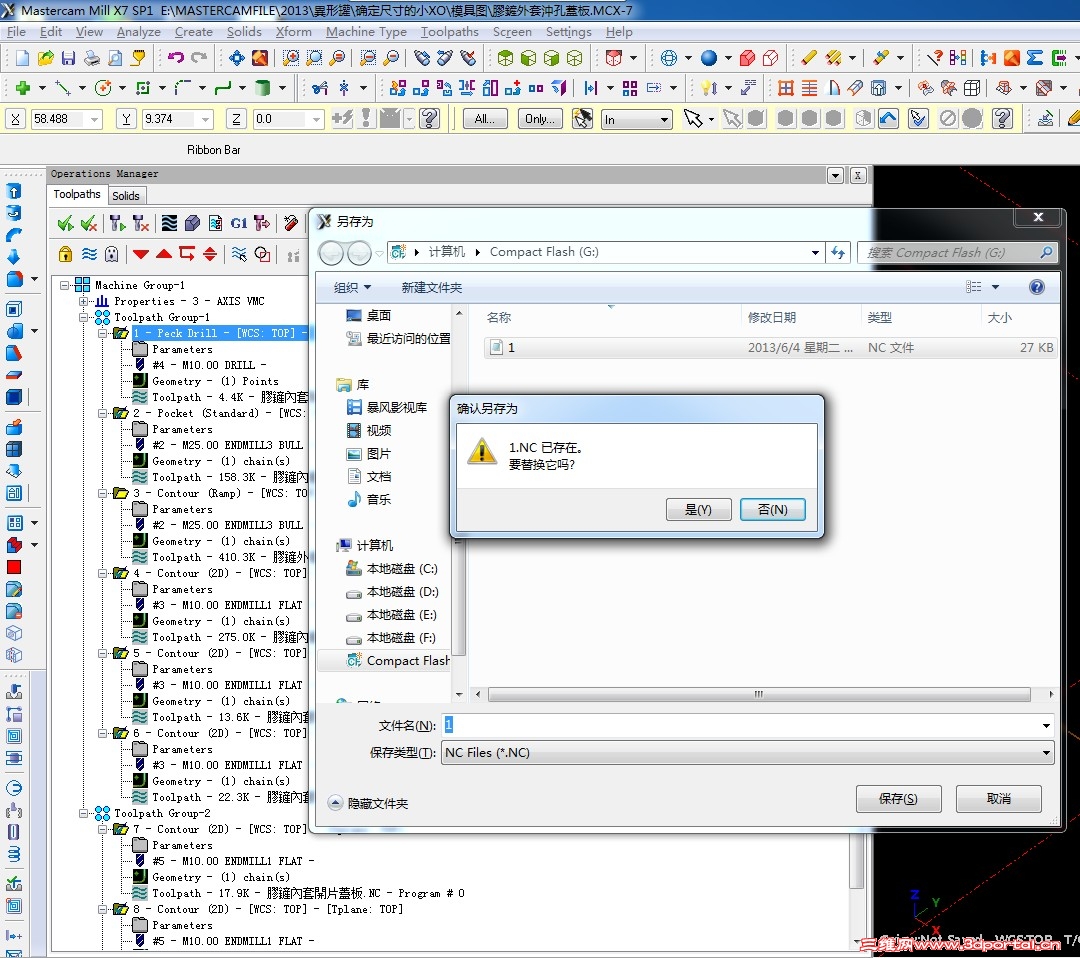The image size is (1080, 958).
Task: Click the Repaint icon next to Fit
Action: click(260, 59)
